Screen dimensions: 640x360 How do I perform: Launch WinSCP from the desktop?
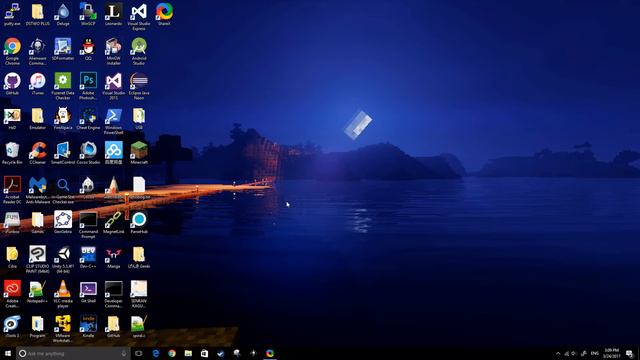(88, 15)
